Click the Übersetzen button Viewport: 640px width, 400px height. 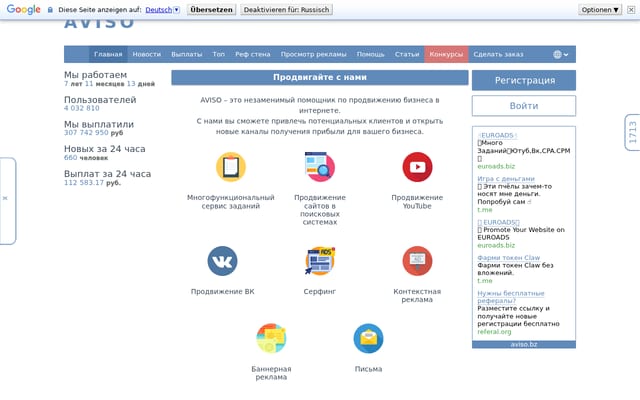point(211,10)
